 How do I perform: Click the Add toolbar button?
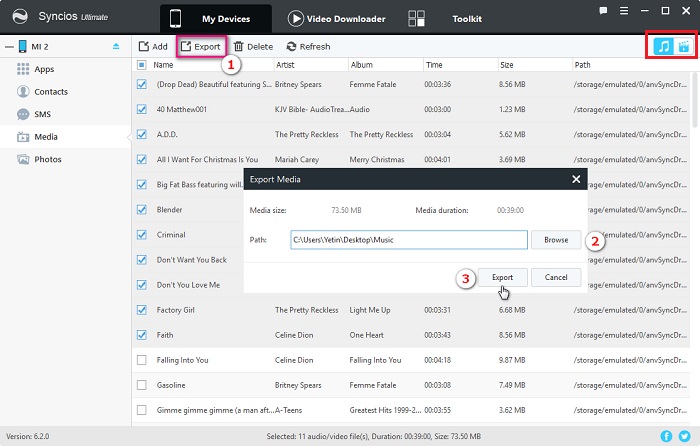click(x=153, y=46)
